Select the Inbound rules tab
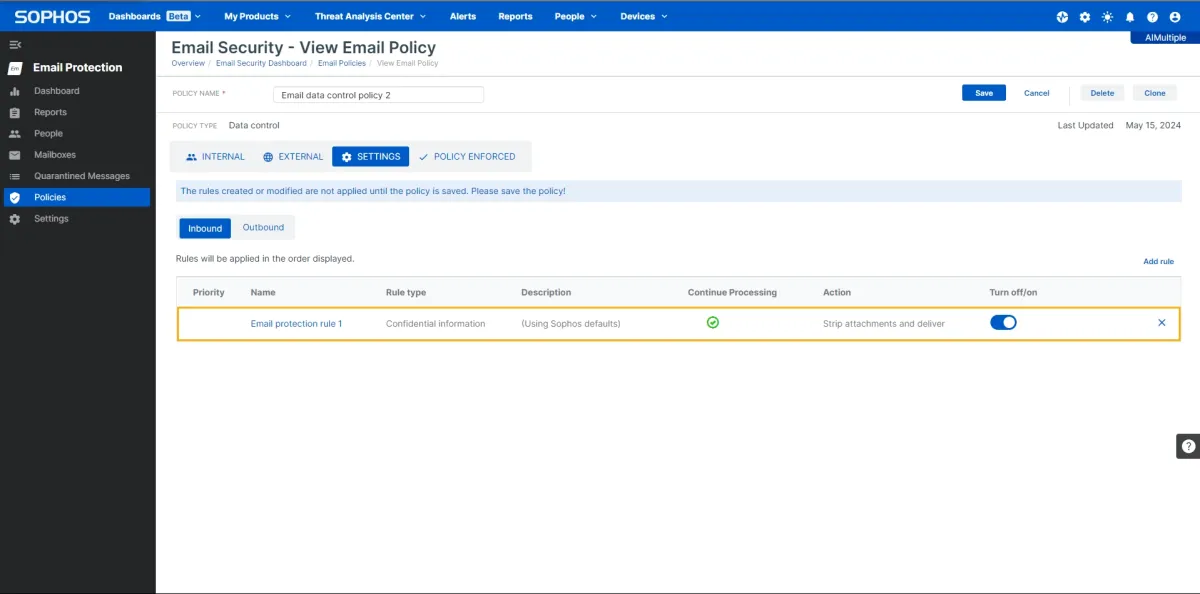This screenshot has height=594, width=1200. (x=205, y=228)
